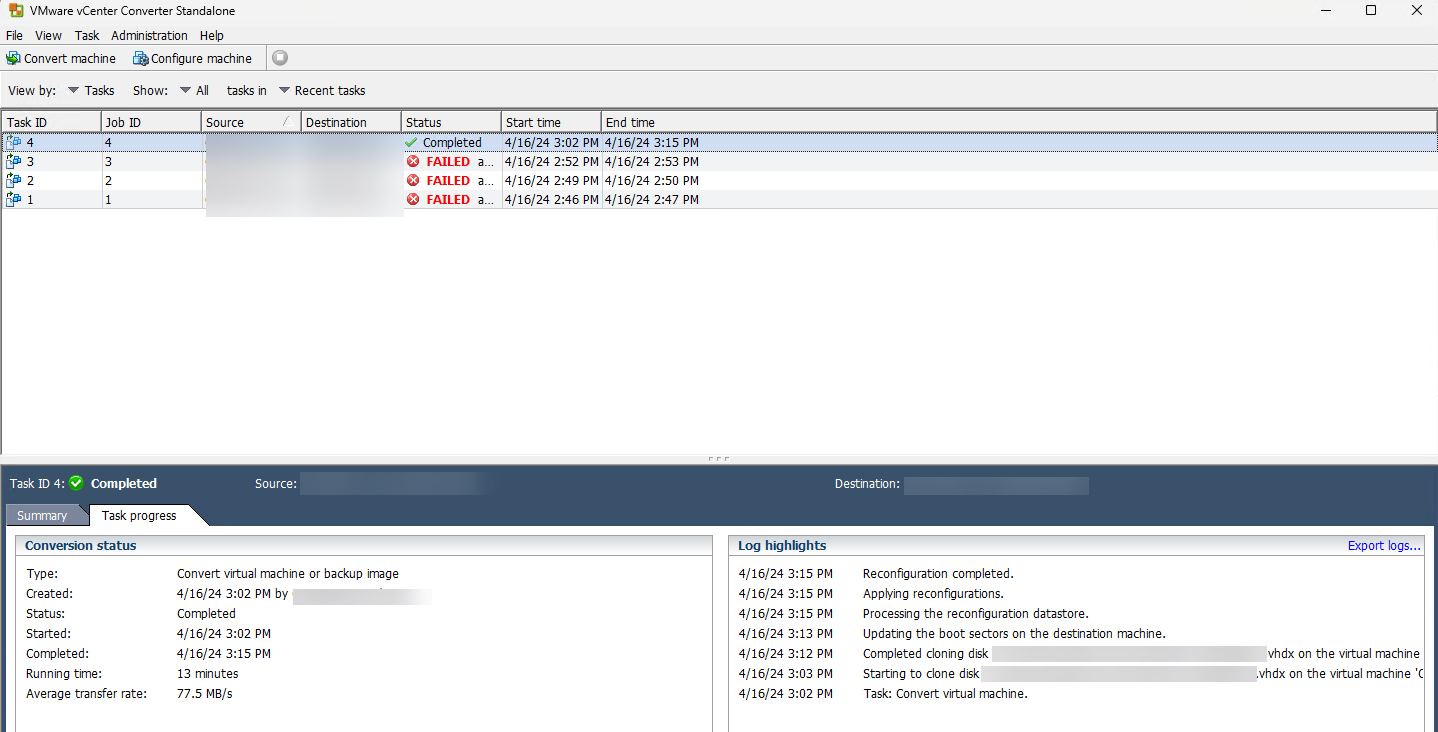The image size is (1438, 732).
Task: Open the File menu
Action: 14,36
